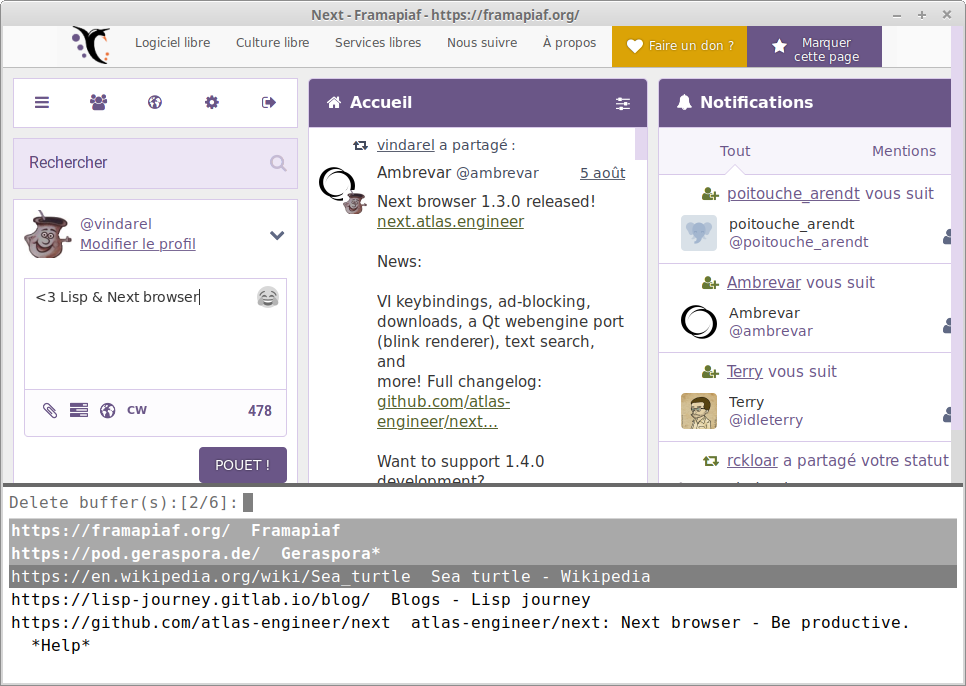Click follow icon next to Ambrevar vous suit
This screenshot has width=966, height=686.
(x=710, y=283)
